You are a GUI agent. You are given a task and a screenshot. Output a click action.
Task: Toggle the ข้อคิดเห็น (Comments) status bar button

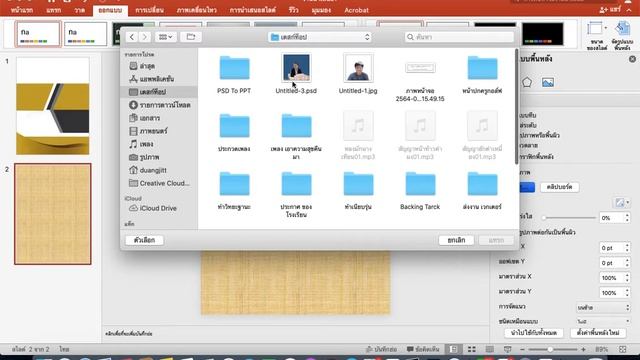(x=423, y=349)
